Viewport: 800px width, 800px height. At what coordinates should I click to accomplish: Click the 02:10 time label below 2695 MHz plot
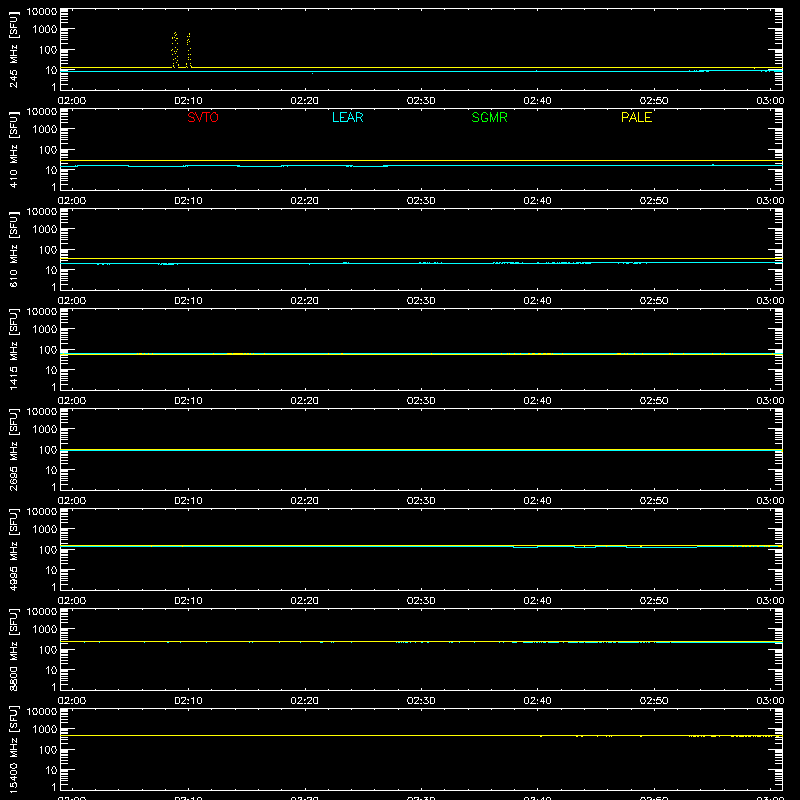[x=188, y=501]
